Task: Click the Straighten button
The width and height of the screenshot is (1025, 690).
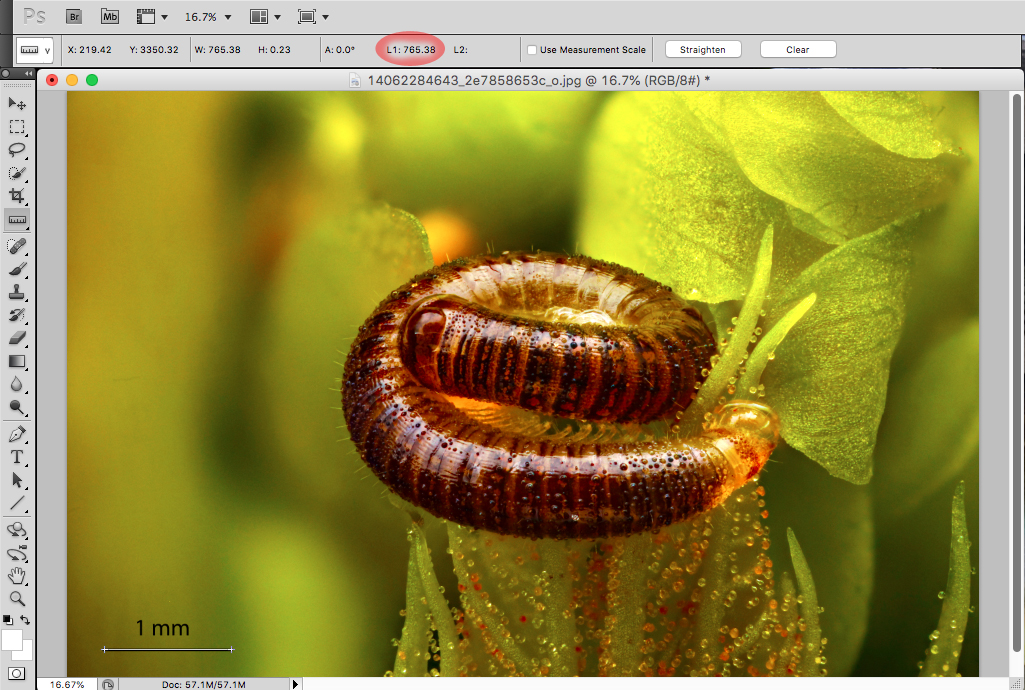Action: (703, 50)
